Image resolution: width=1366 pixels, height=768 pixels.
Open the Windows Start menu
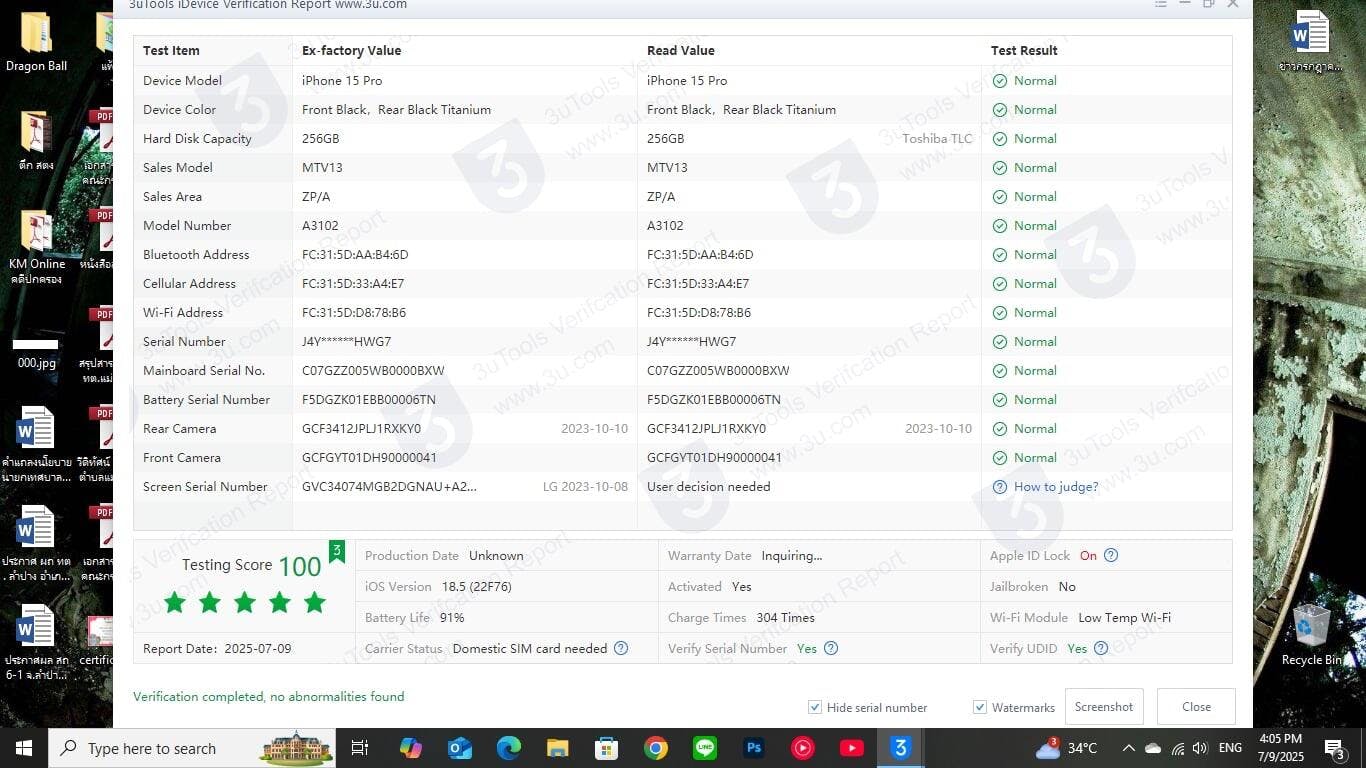click(x=23, y=748)
